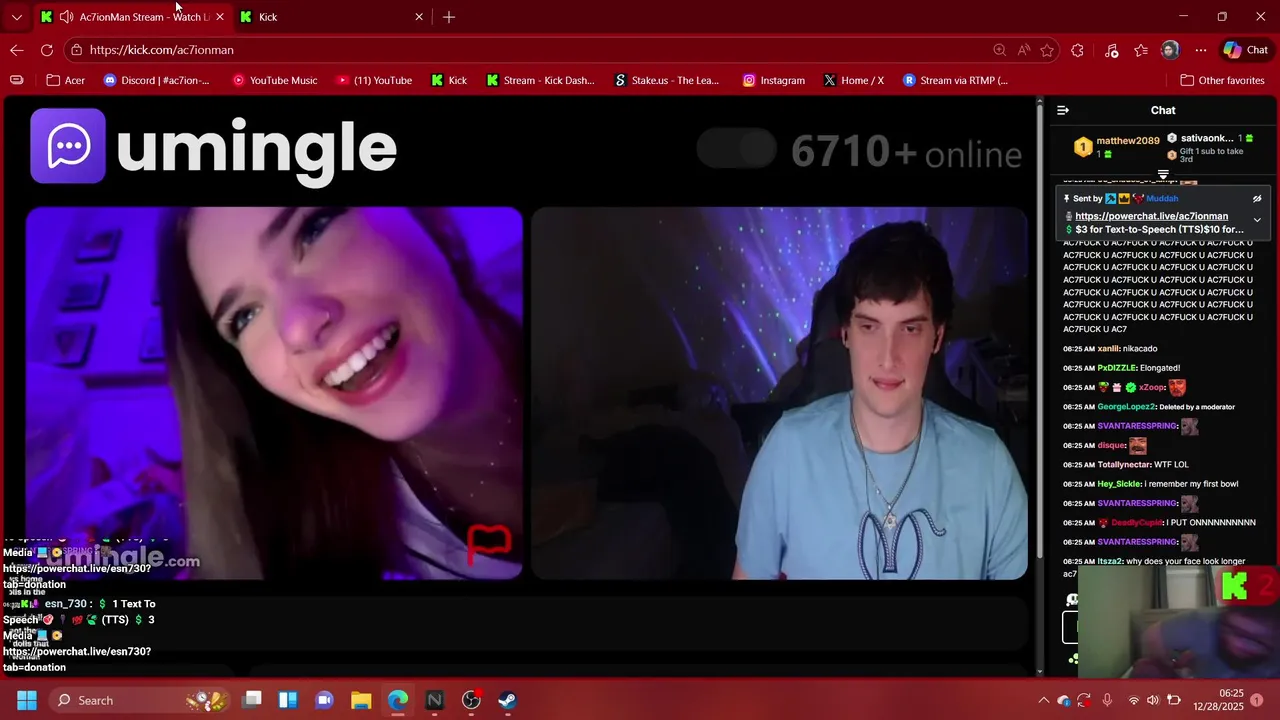Viewport: 1280px width, 720px height.
Task: Close the Ac7ionMan Stream tab
Action: click(x=220, y=17)
